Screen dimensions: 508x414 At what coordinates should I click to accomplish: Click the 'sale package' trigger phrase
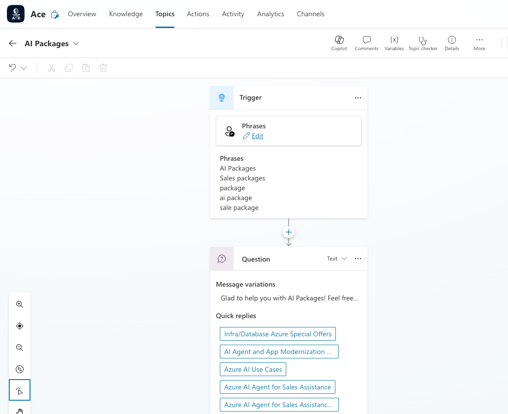click(239, 208)
